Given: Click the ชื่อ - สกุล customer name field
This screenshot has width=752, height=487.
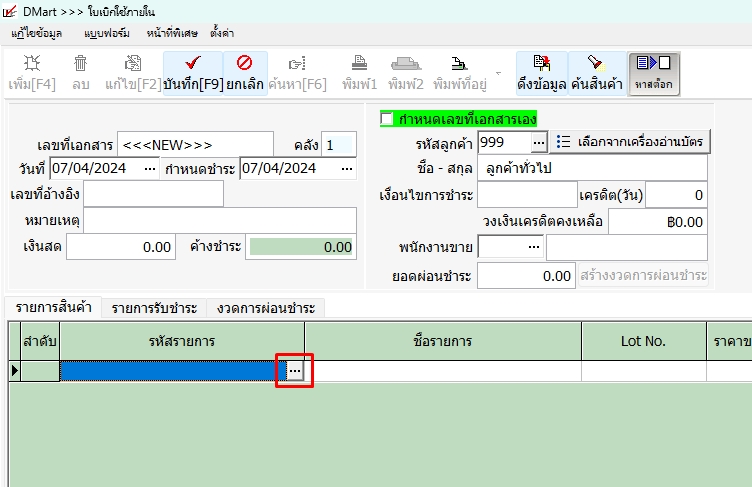Looking at the screenshot, I should click(592, 168).
